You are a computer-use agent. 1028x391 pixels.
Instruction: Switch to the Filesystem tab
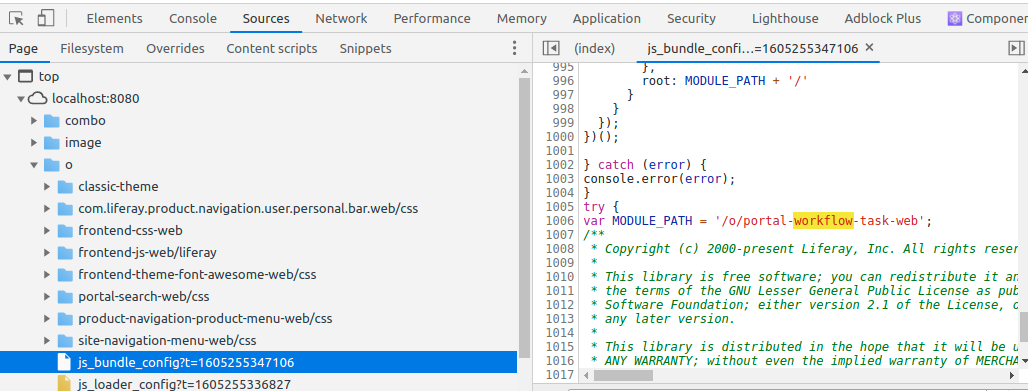coord(92,49)
